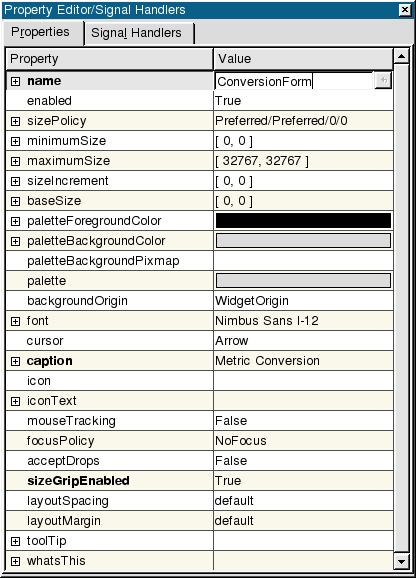The height and width of the screenshot is (578, 416).
Task: Click the black paletteForegroundColor swatch
Action: click(x=303, y=221)
